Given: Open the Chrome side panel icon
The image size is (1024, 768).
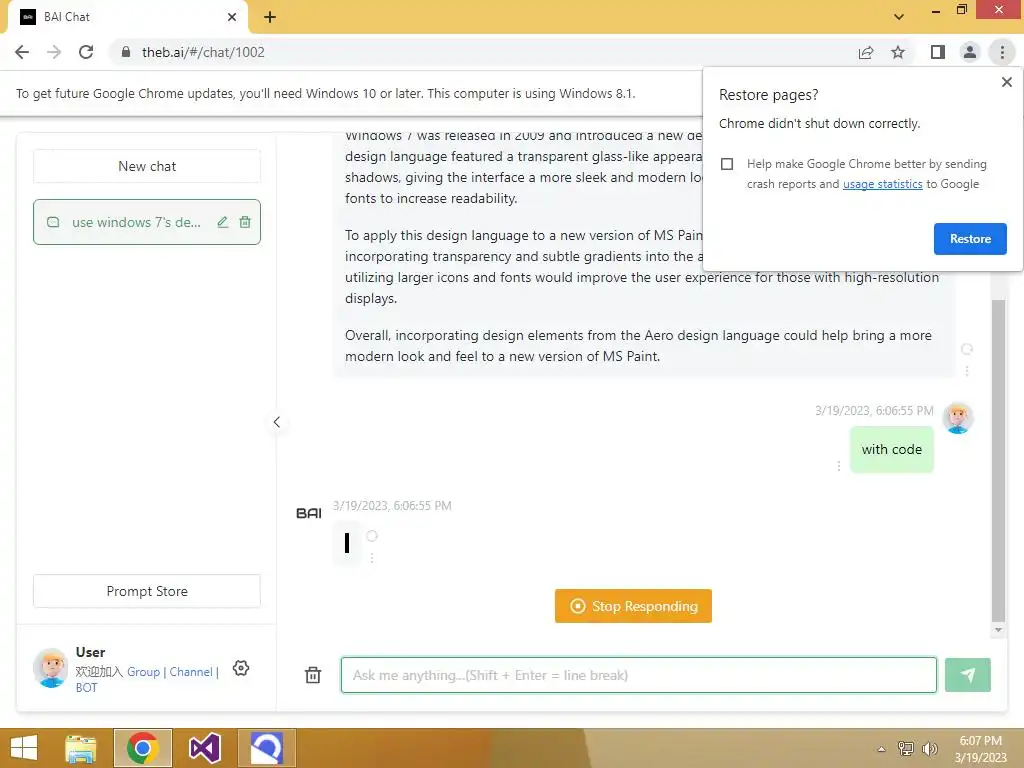Looking at the screenshot, I should point(938,52).
